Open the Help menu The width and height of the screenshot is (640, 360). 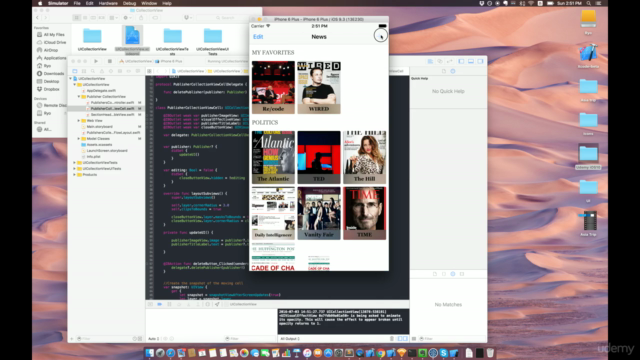pyautogui.click(x=167, y=3)
